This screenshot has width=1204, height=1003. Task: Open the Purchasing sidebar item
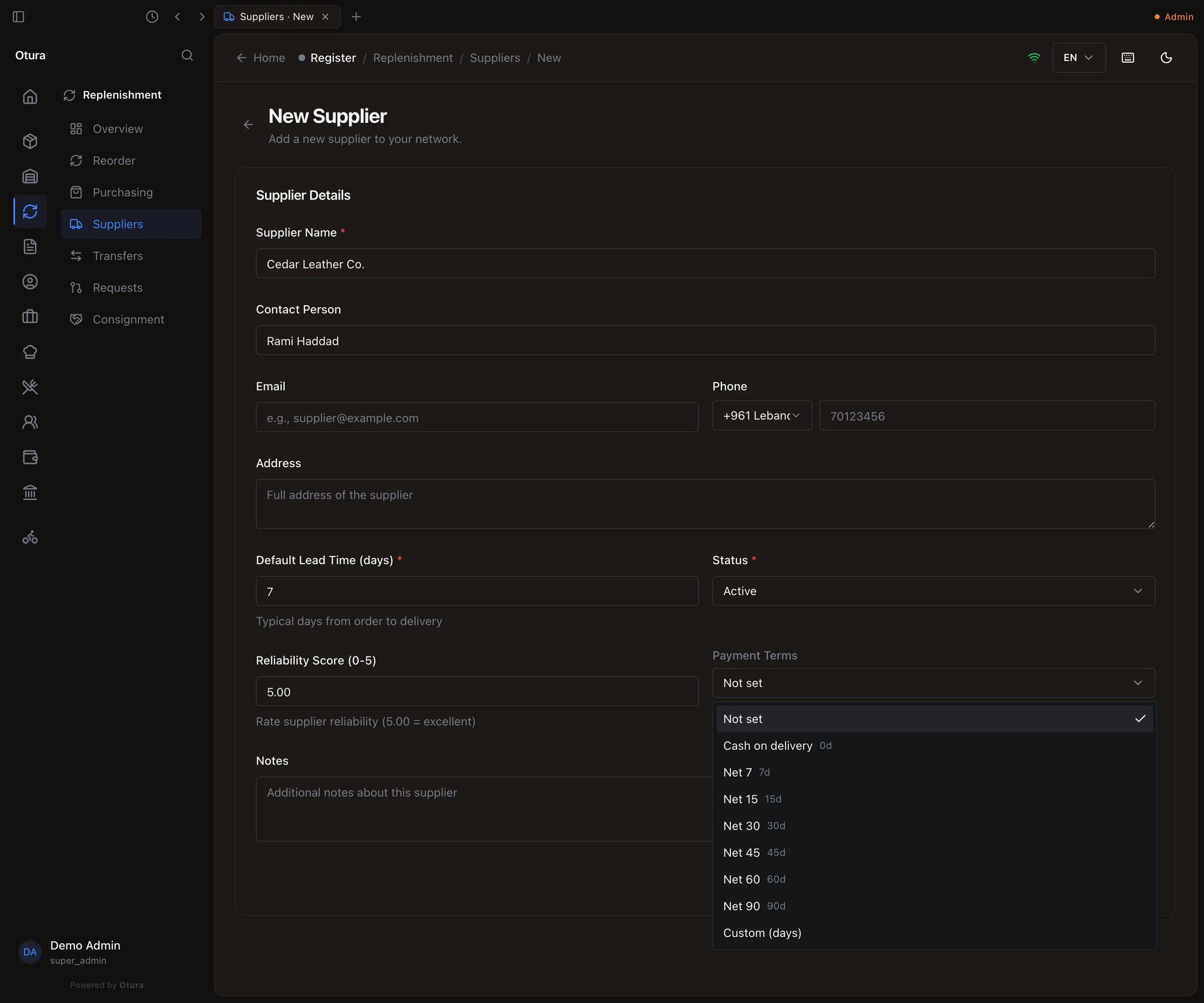[131, 193]
